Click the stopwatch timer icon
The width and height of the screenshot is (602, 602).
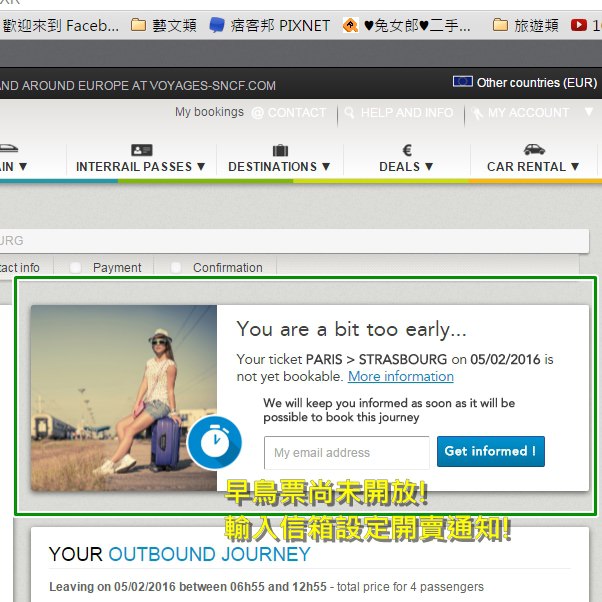215,442
